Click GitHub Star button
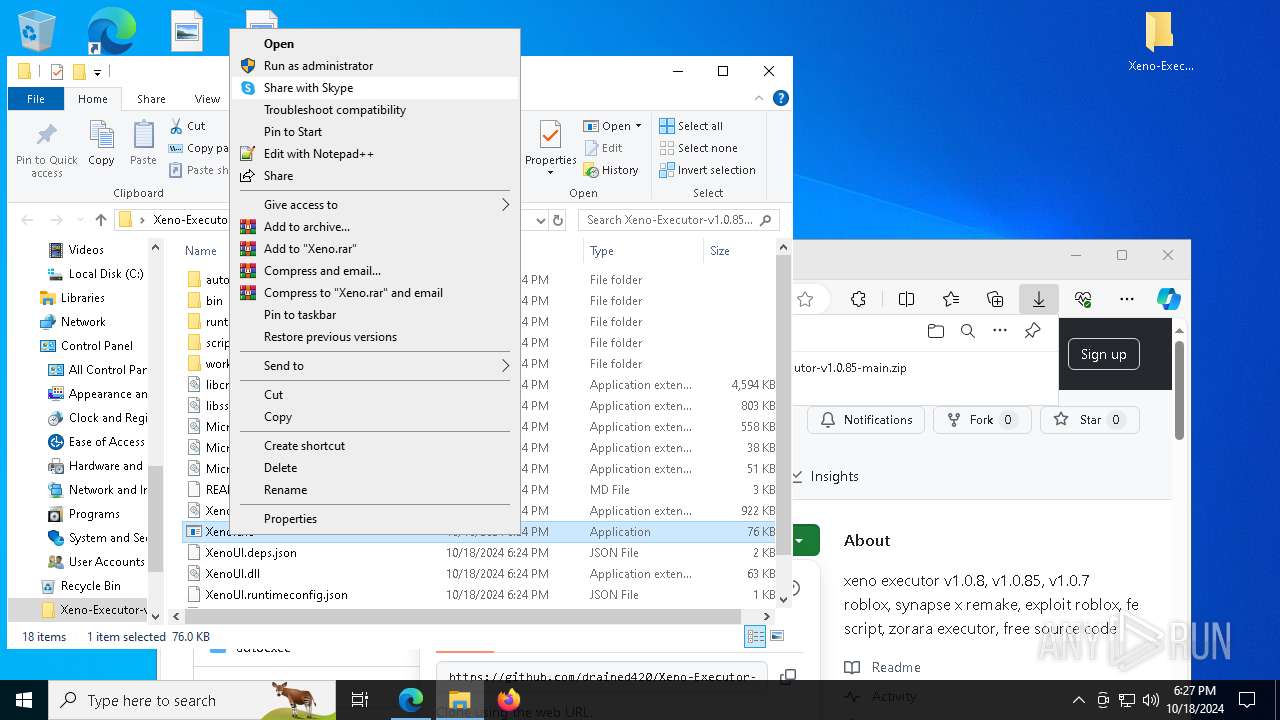The image size is (1280, 720). (1090, 420)
